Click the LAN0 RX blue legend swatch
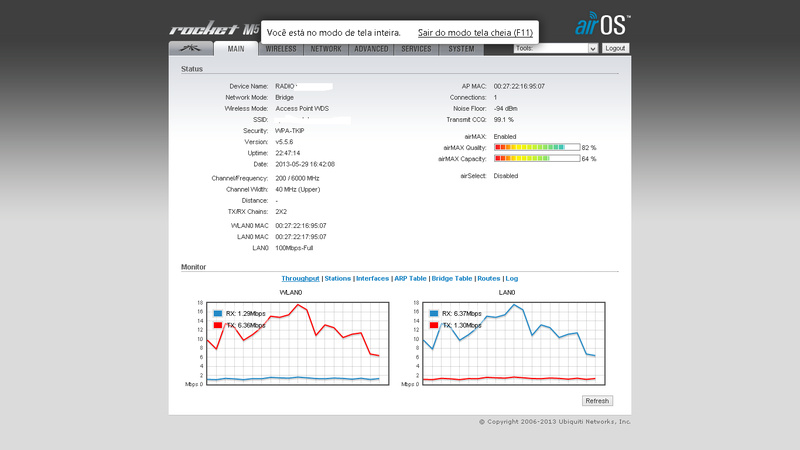 pyautogui.click(x=434, y=314)
